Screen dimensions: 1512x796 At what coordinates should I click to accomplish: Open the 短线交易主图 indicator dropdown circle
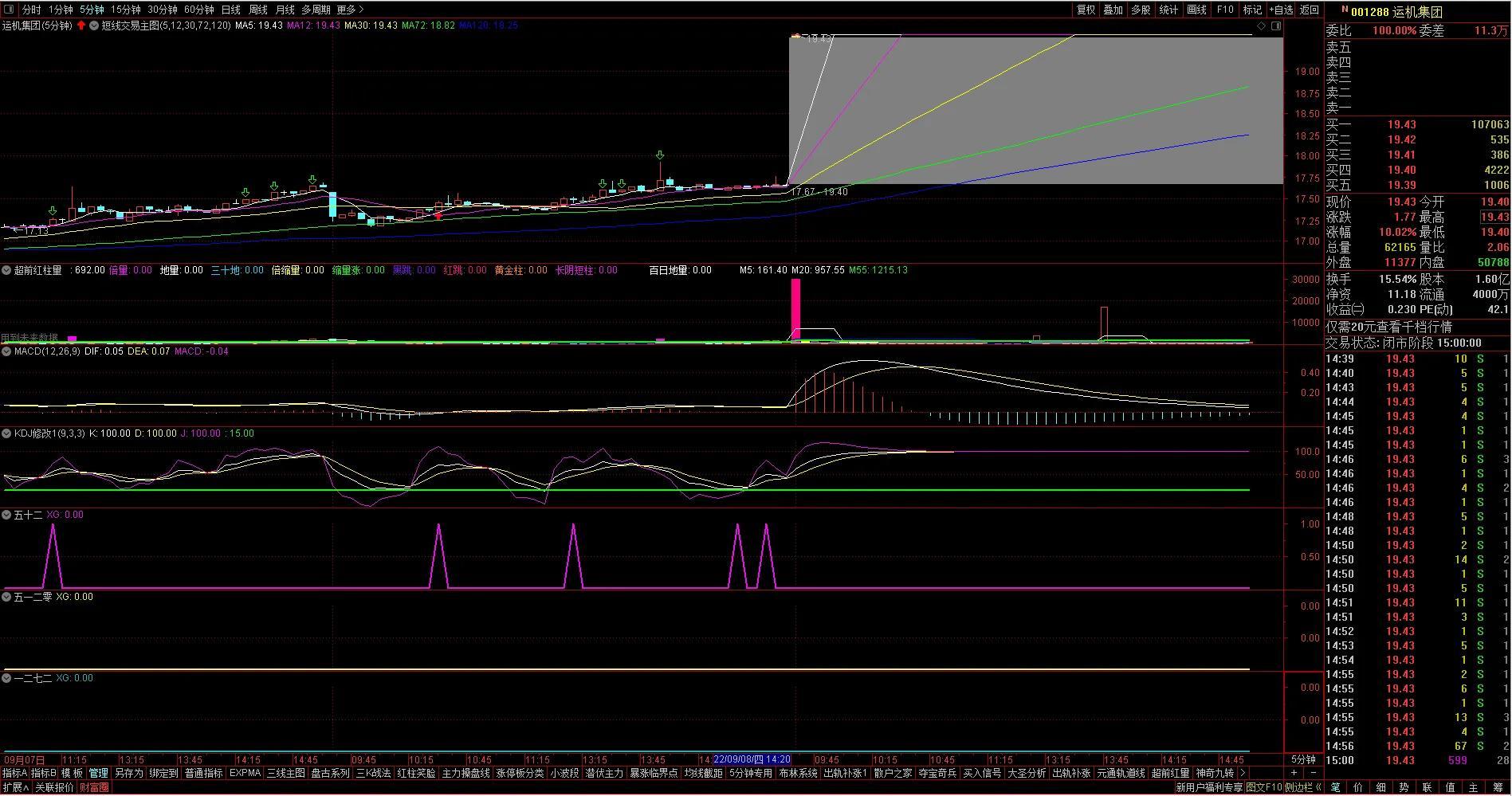click(94, 25)
